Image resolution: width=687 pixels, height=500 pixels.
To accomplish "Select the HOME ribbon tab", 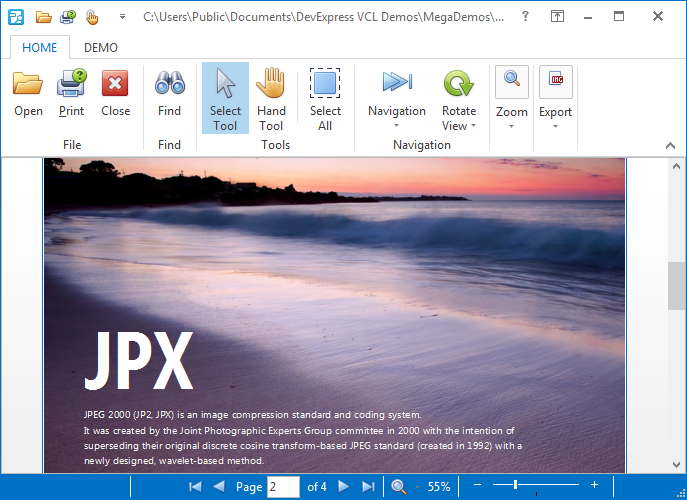I will [x=40, y=48].
